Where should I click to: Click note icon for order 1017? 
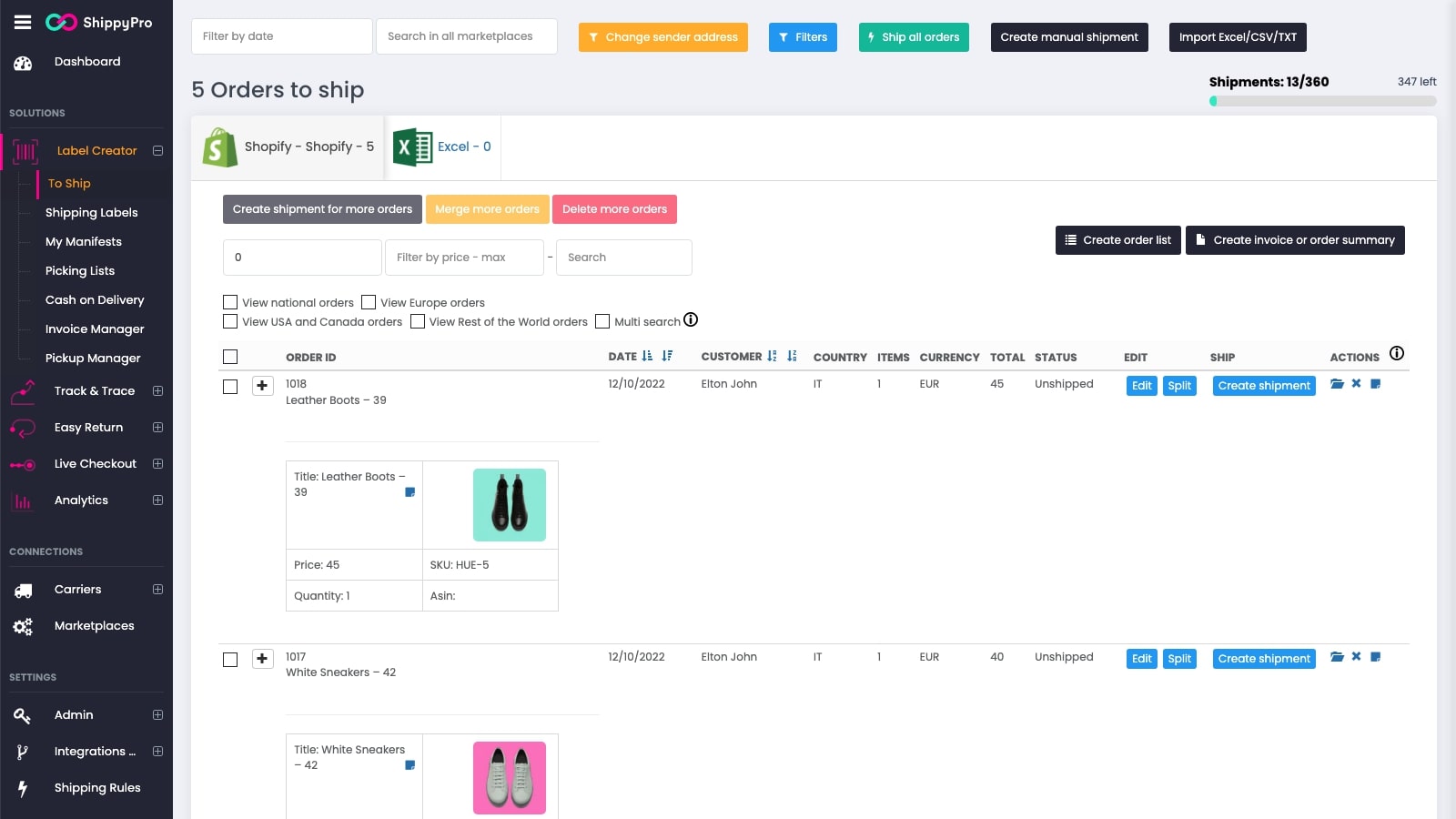tap(1376, 657)
